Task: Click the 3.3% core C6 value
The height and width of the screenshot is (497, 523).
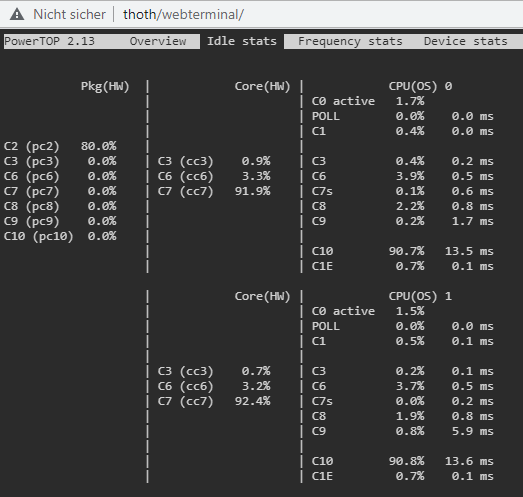Action: tap(256, 176)
